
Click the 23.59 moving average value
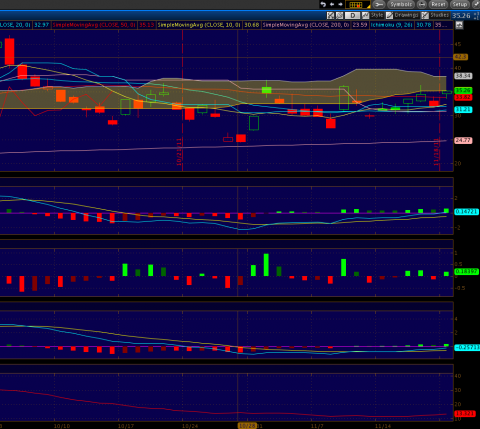pyautogui.click(x=360, y=25)
